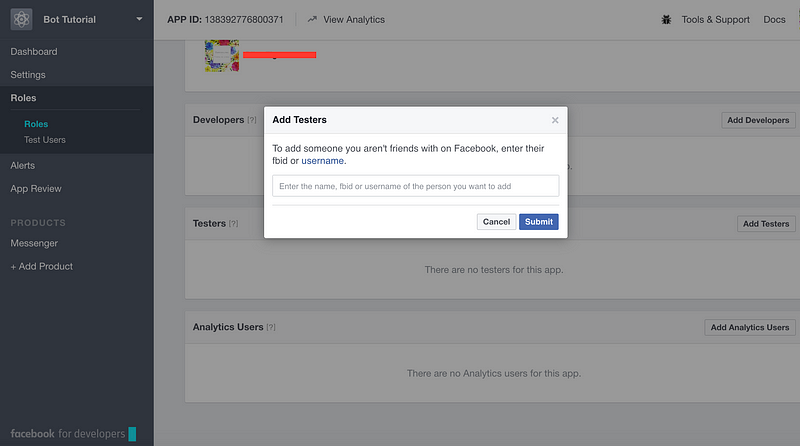The width and height of the screenshot is (800, 446).
Task: Click the bug report icon
Action: tap(666, 19)
